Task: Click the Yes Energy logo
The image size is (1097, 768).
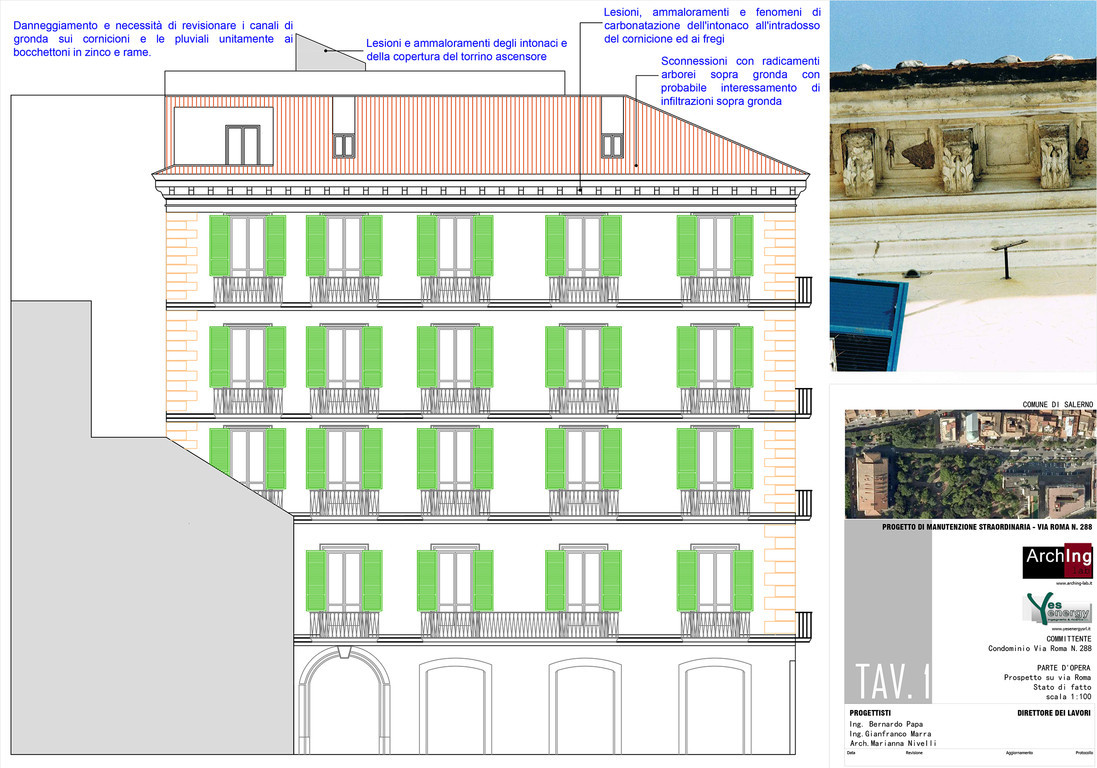Action: point(1057,608)
